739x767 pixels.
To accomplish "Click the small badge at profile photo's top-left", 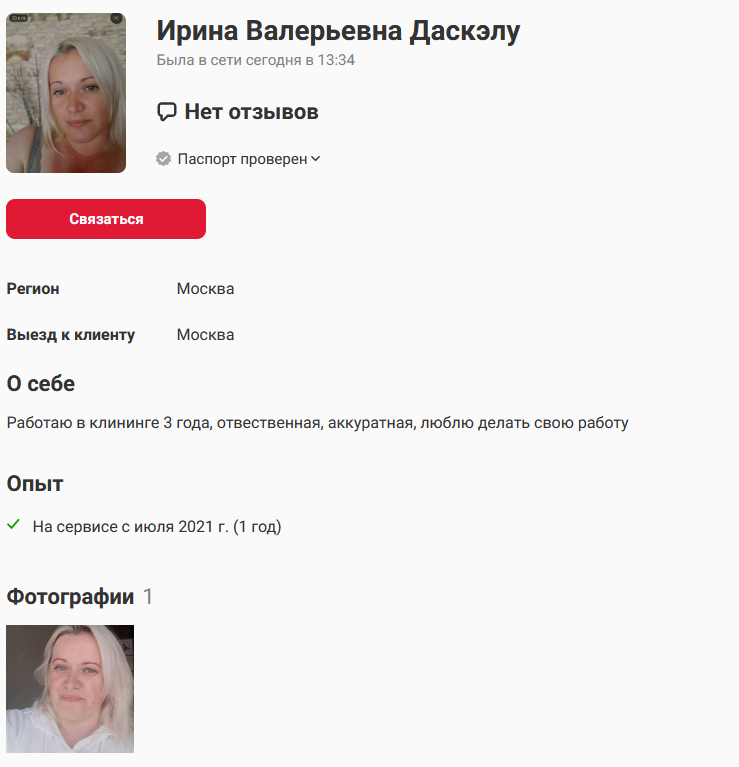I will (19, 18).
